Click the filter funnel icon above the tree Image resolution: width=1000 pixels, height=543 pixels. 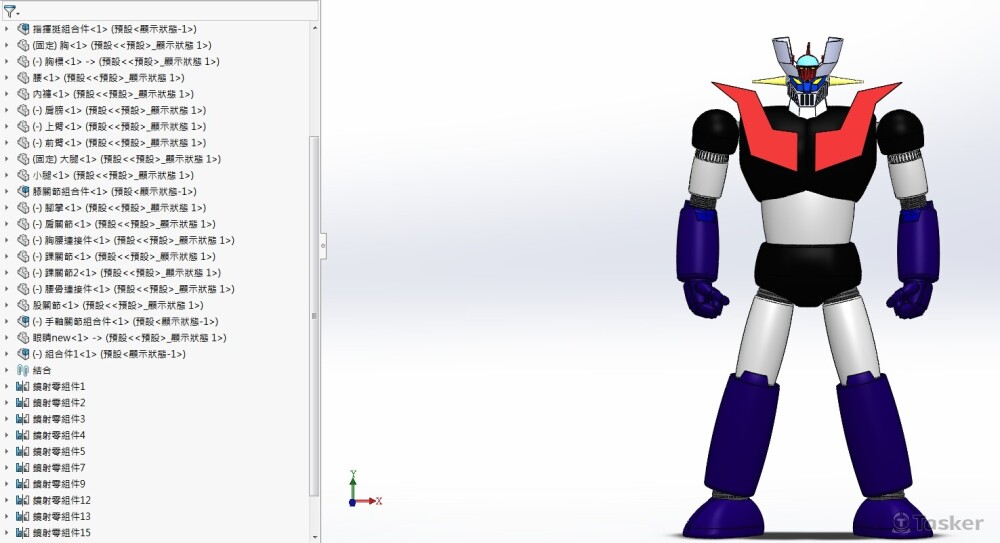[x=9, y=11]
